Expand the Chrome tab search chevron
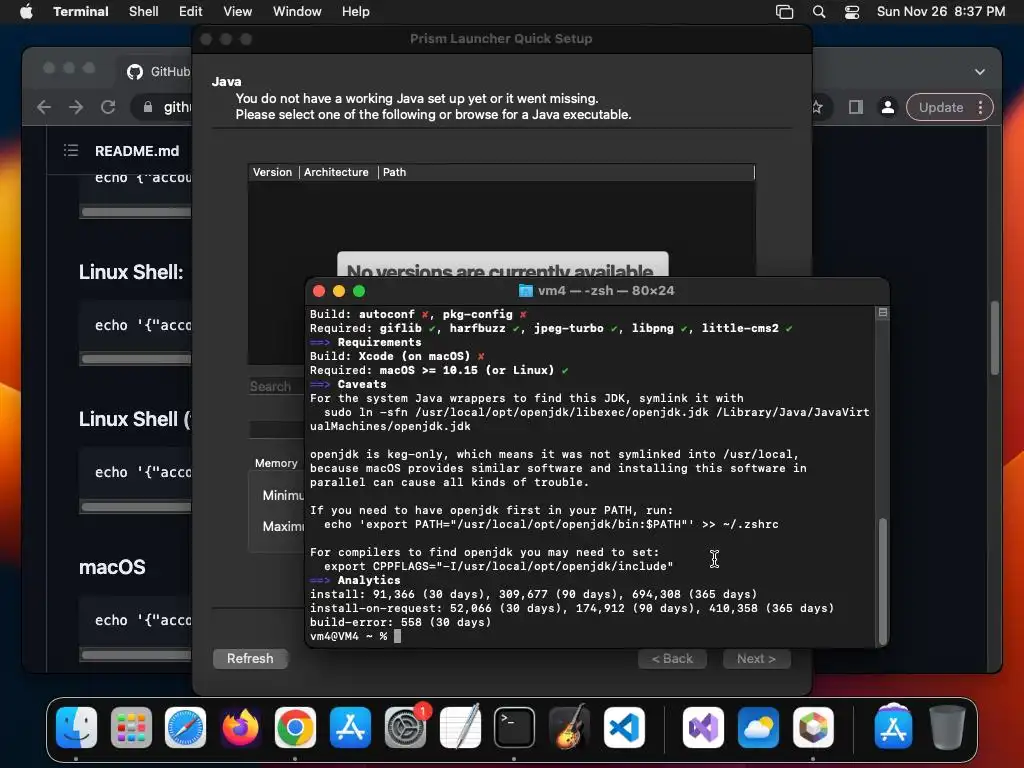Image resolution: width=1024 pixels, height=768 pixels. 980,72
